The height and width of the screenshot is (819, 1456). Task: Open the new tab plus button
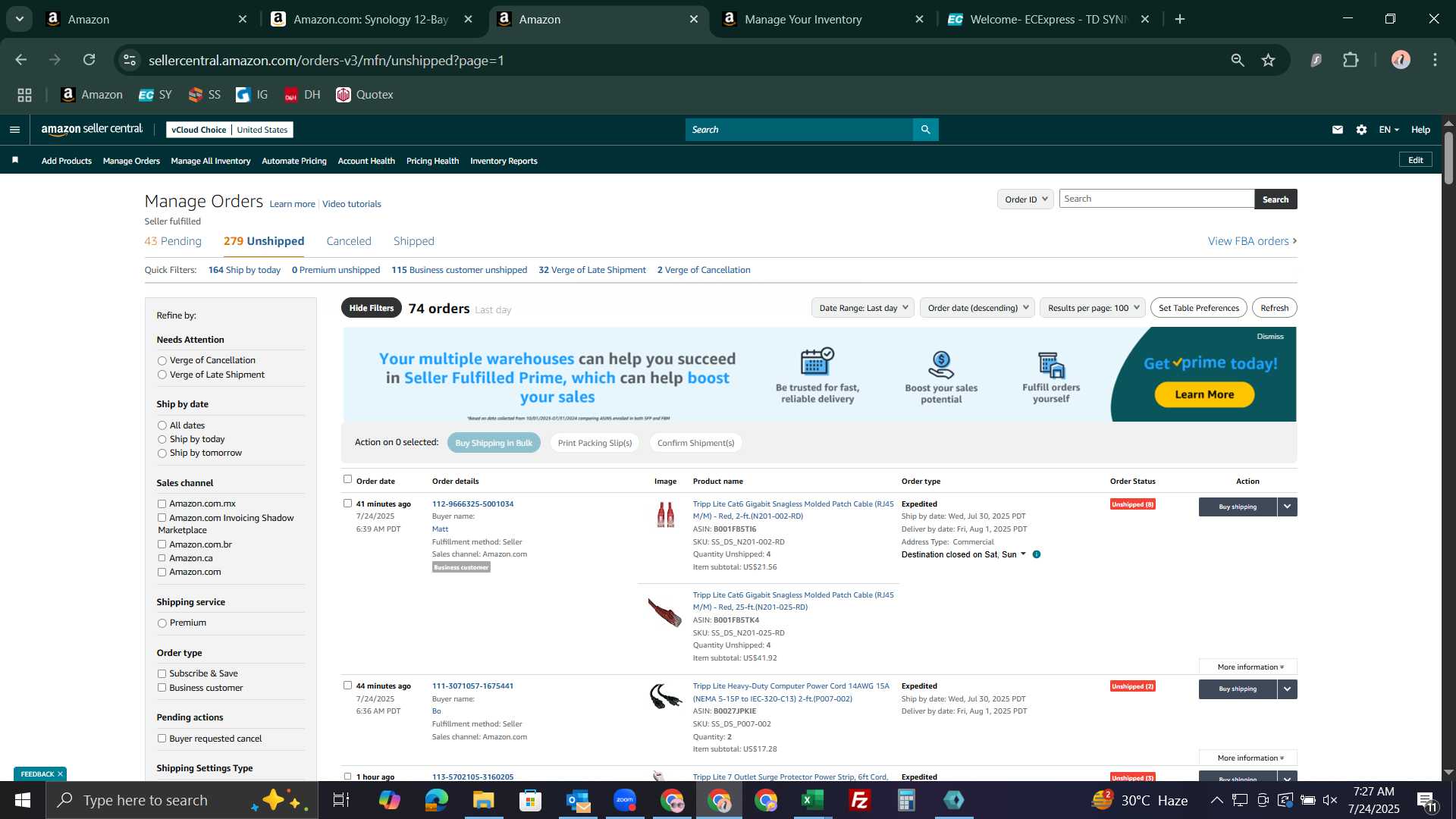[1180, 19]
